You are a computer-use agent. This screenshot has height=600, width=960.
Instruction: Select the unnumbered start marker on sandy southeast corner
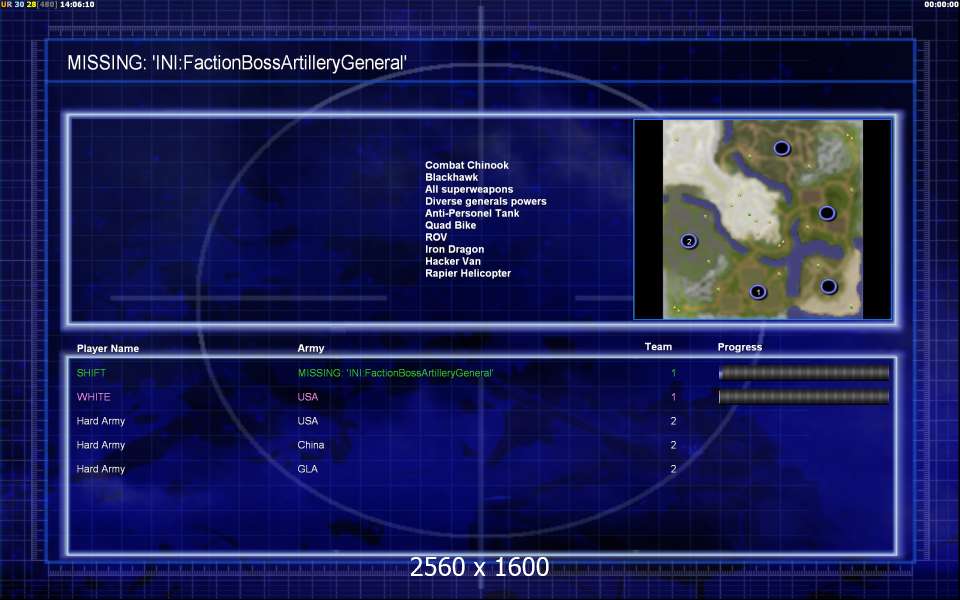click(x=828, y=287)
